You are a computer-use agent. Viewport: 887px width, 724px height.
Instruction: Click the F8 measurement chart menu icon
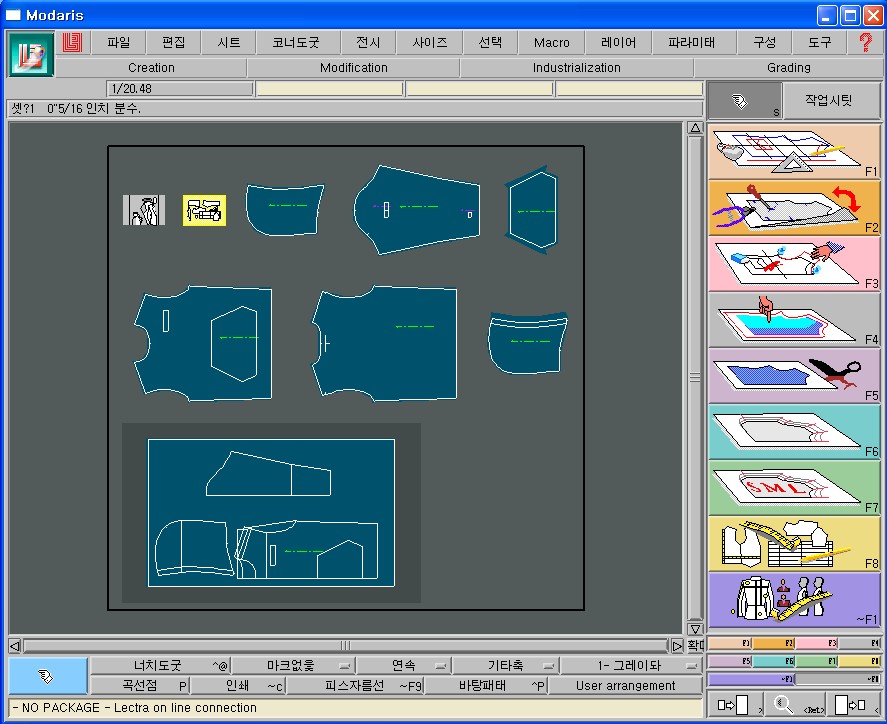point(793,543)
